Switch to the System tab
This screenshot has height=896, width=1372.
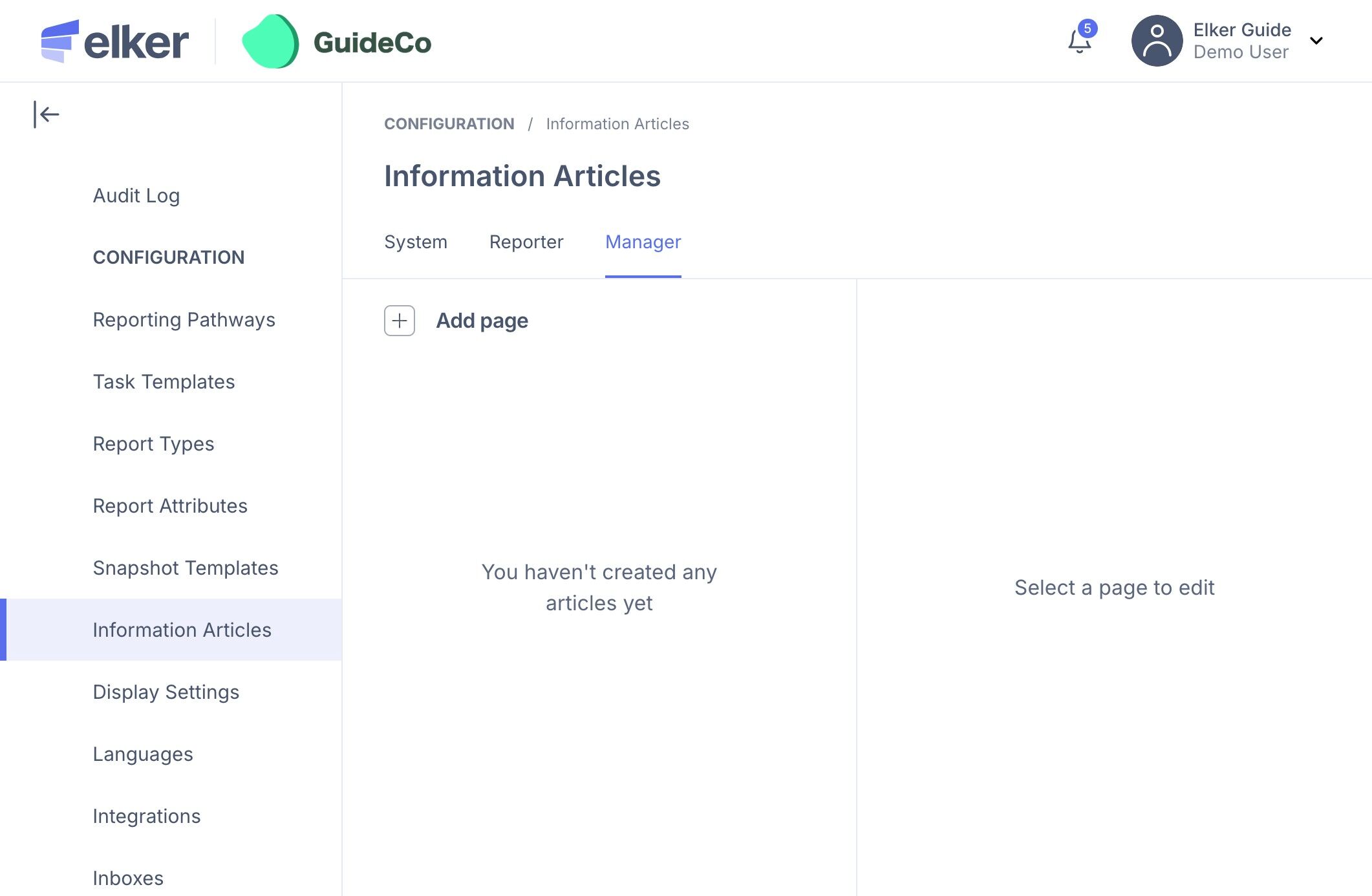tap(416, 242)
